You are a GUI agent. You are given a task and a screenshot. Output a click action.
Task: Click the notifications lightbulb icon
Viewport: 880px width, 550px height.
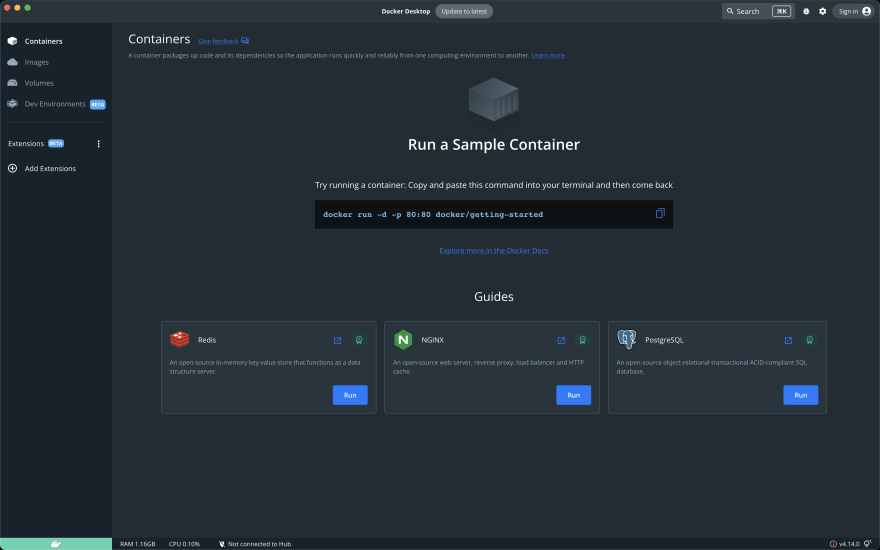(x=867, y=543)
